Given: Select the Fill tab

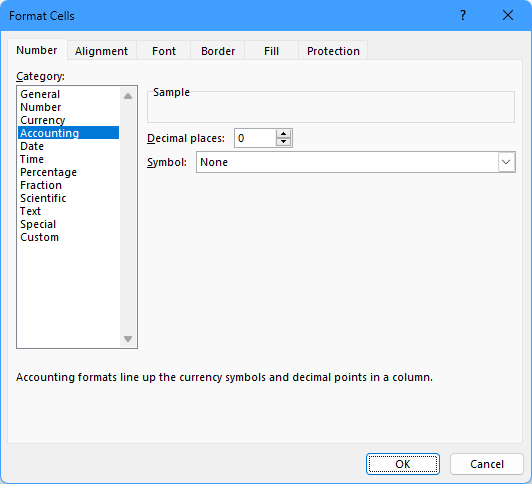Looking at the screenshot, I should click(x=271, y=51).
